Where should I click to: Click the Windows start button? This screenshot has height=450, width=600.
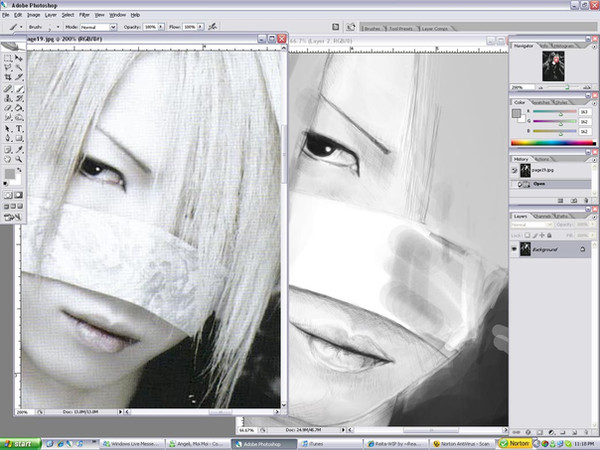(20, 444)
